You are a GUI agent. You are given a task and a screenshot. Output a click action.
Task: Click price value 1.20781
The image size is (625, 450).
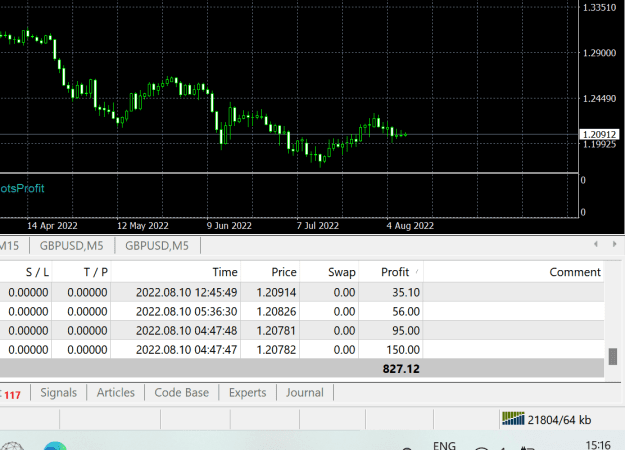pos(276,331)
